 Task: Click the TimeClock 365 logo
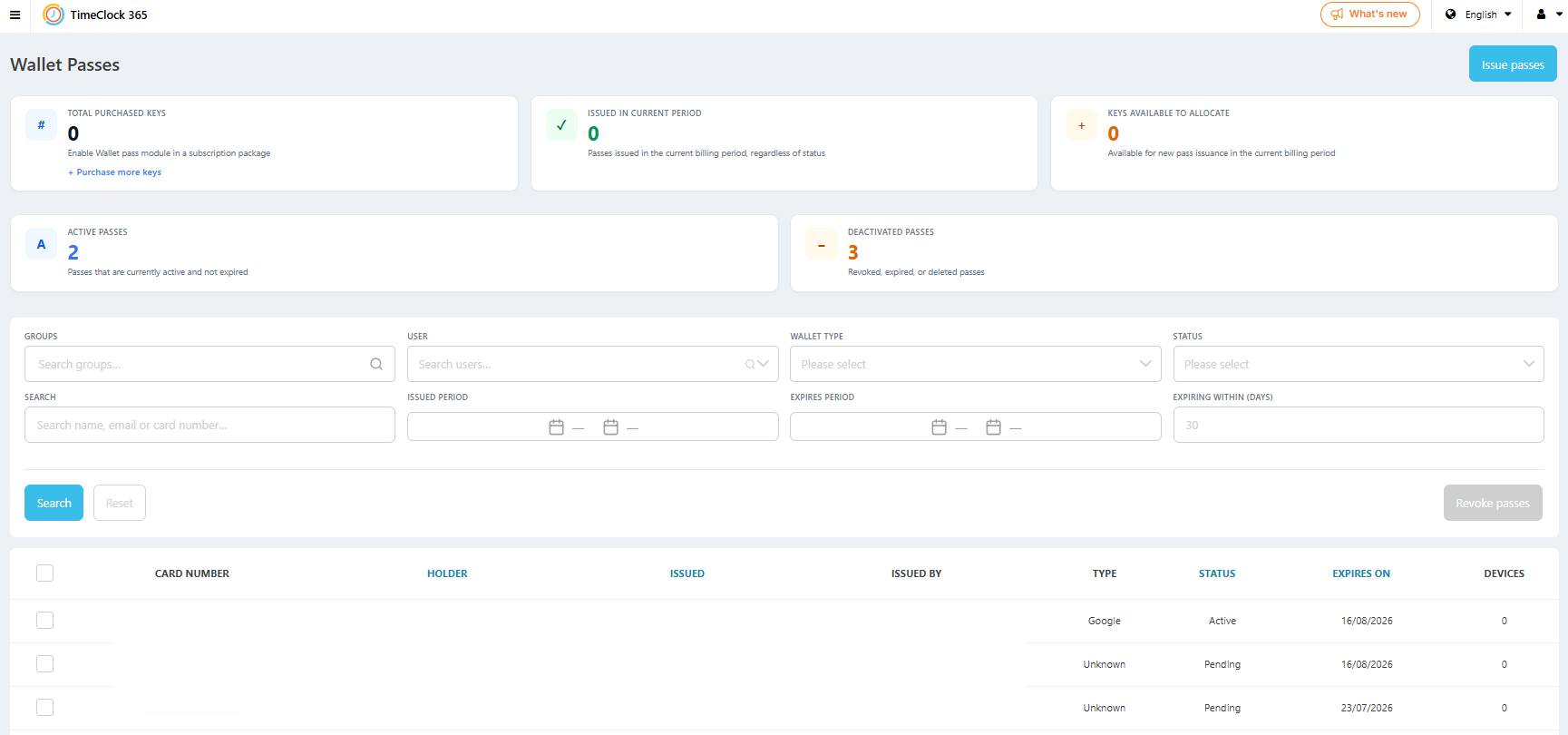54,15
